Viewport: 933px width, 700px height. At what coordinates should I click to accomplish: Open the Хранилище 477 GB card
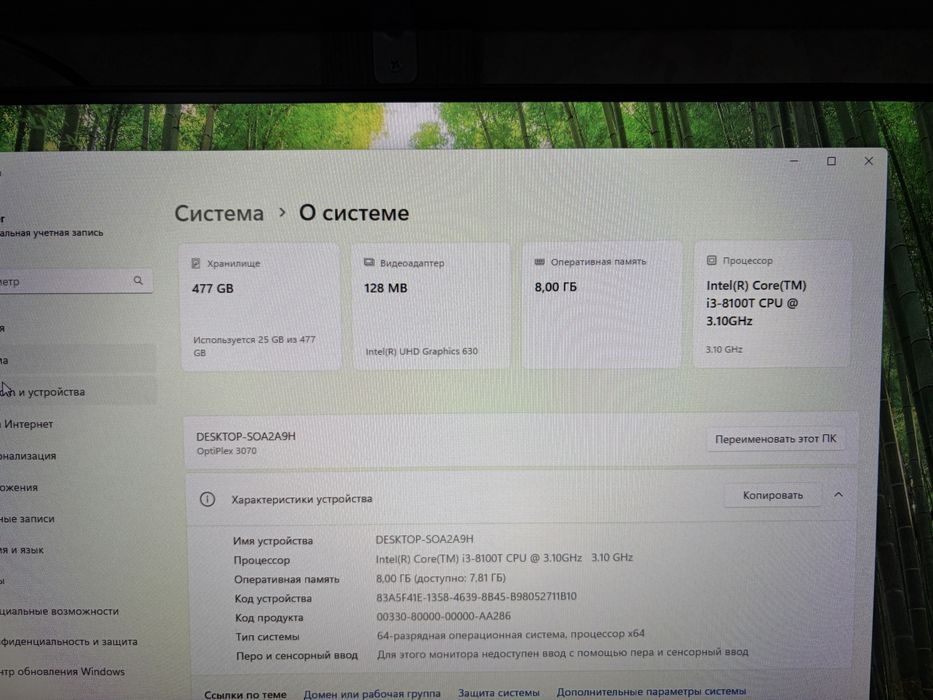click(x=261, y=307)
